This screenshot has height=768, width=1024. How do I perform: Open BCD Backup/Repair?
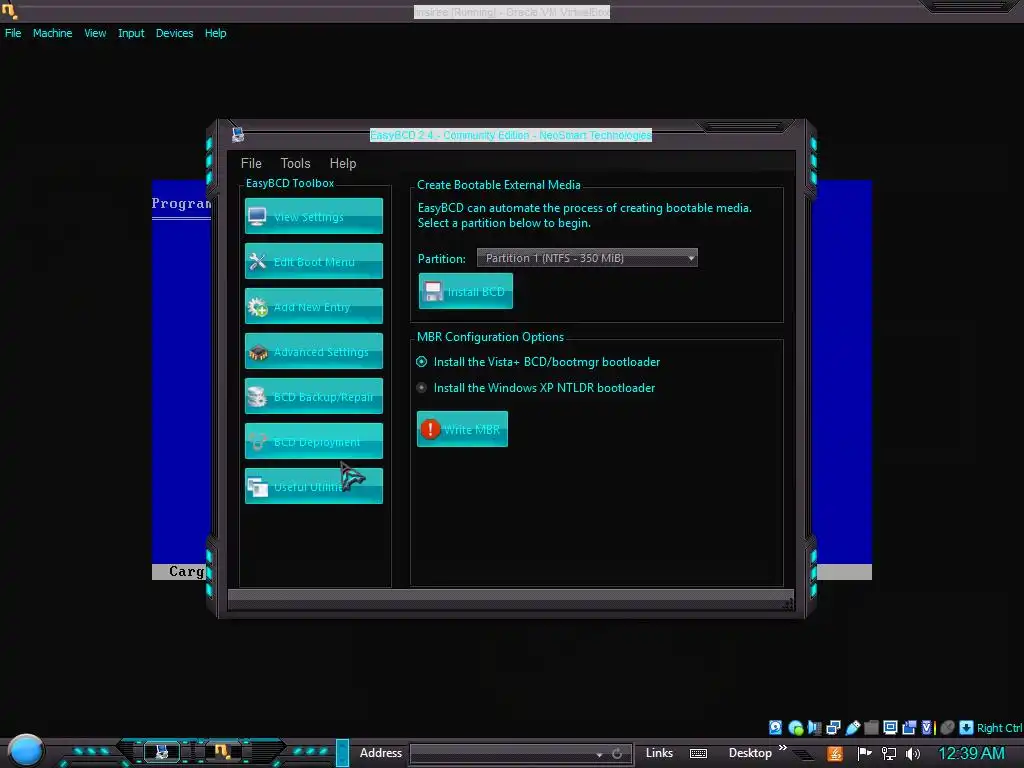point(314,396)
